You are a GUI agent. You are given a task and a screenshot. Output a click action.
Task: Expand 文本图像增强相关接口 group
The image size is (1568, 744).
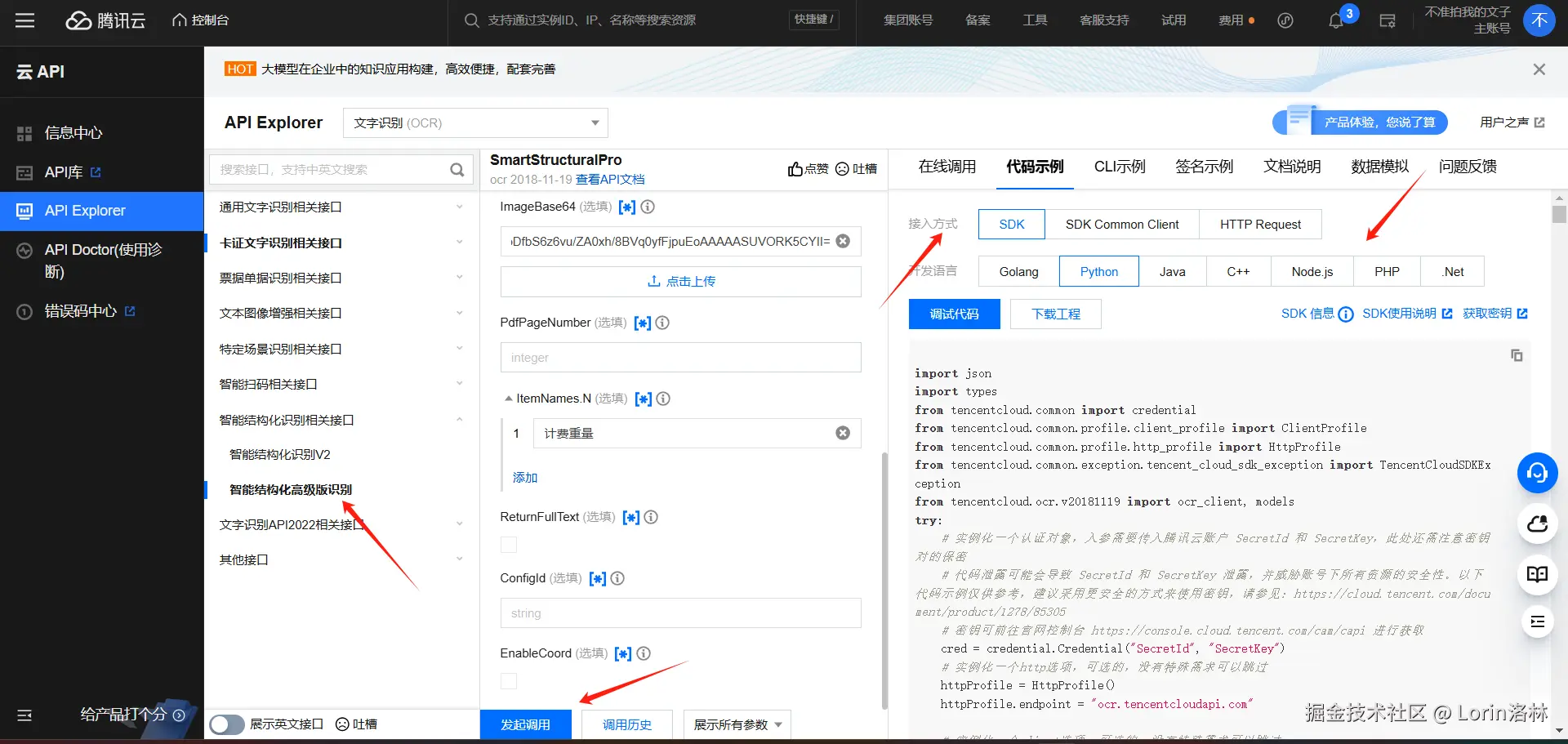(341, 314)
